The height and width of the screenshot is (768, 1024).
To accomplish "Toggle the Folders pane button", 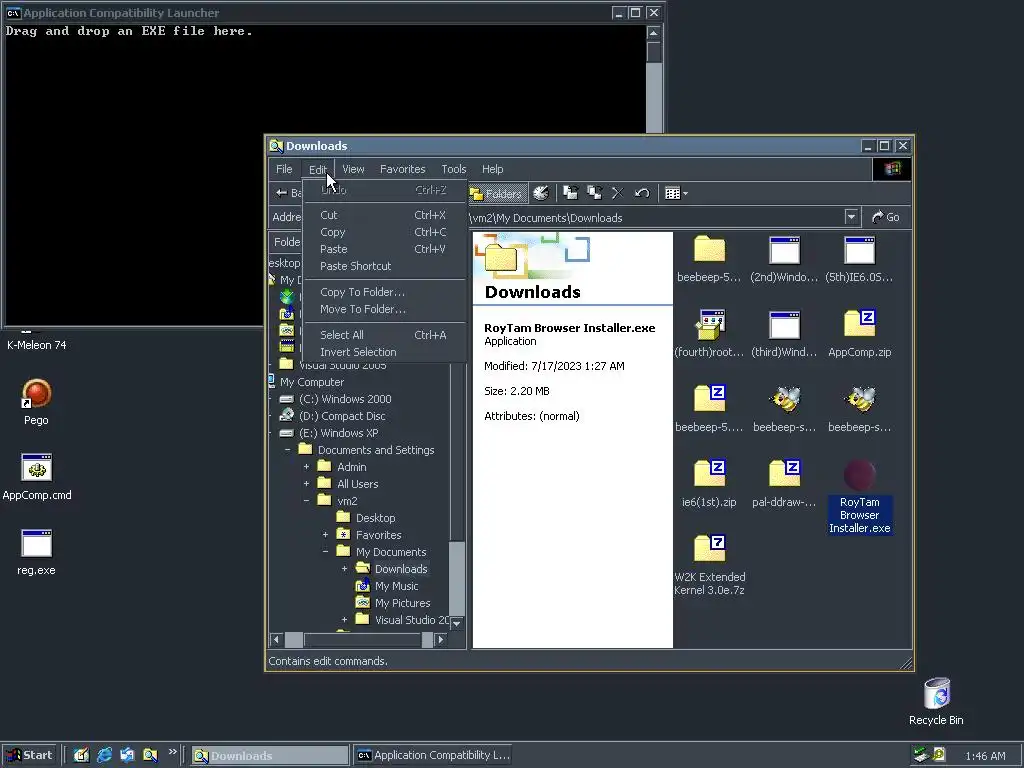I will (497, 193).
